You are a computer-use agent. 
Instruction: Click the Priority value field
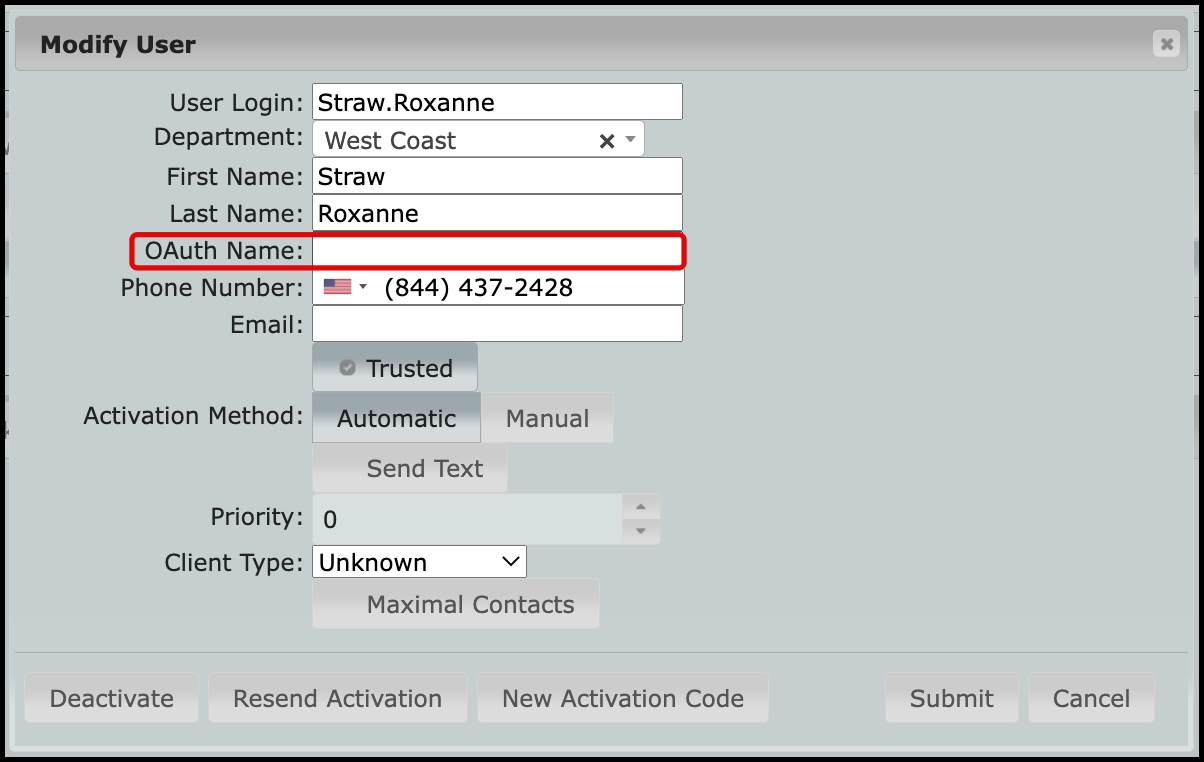click(468, 519)
